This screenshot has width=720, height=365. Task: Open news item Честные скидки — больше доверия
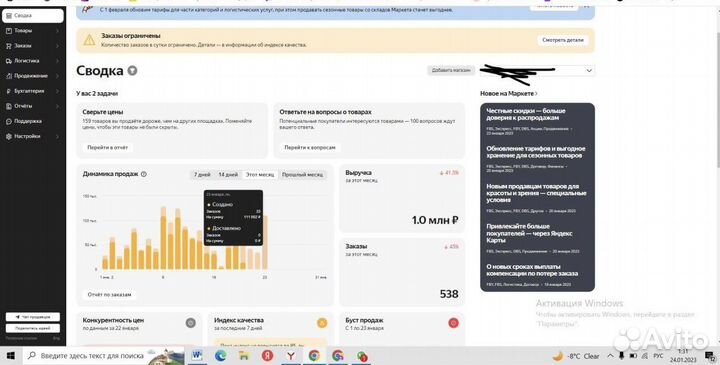[526, 114]
